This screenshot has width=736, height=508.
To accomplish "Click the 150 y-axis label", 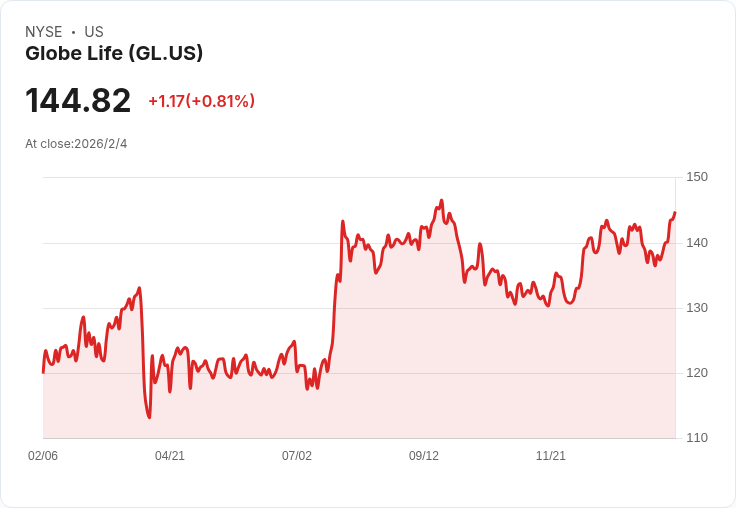I will coord(697,177).
